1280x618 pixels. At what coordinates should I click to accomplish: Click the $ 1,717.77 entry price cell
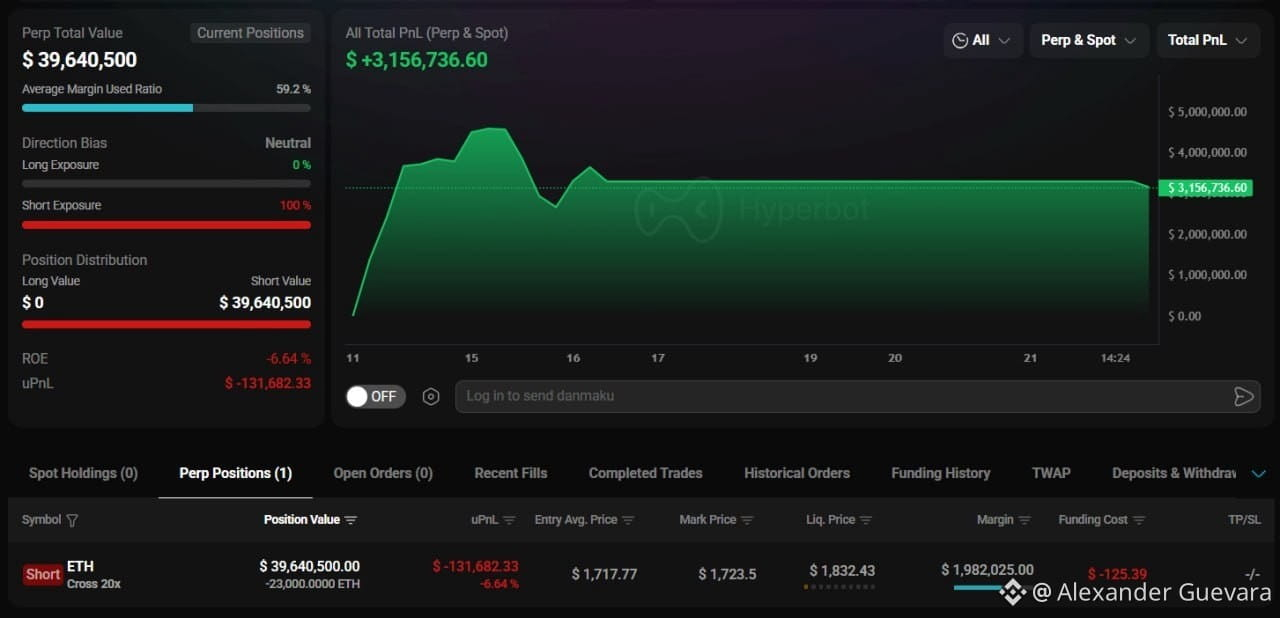click(x=604, y=574)
